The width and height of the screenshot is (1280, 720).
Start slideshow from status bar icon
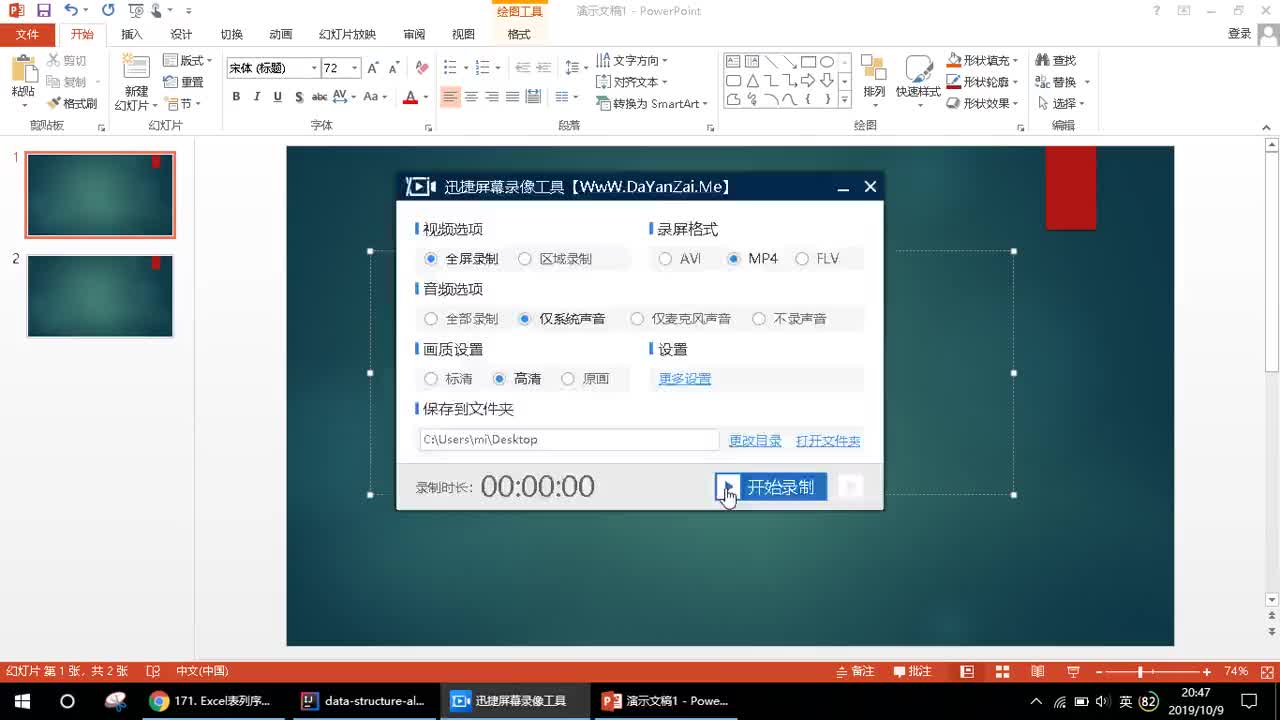click(x=1073, y=672)
